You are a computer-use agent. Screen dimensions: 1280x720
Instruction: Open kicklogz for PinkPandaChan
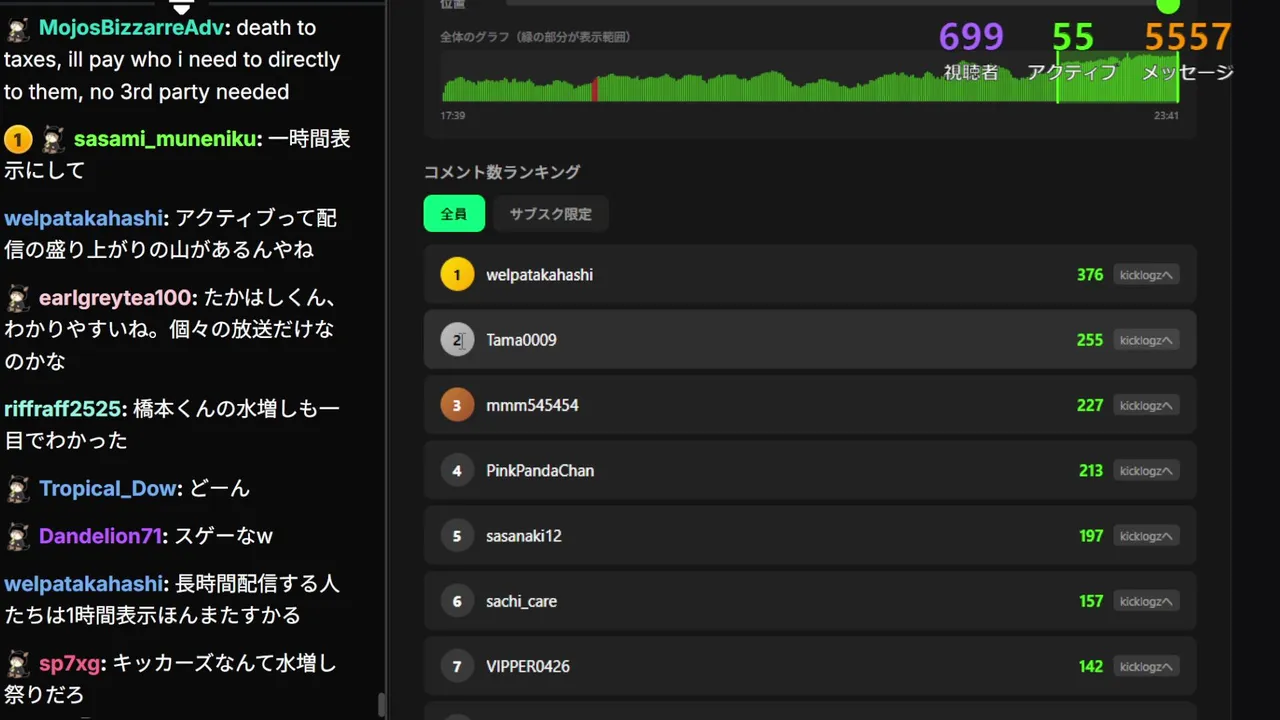pos(1146,471)
